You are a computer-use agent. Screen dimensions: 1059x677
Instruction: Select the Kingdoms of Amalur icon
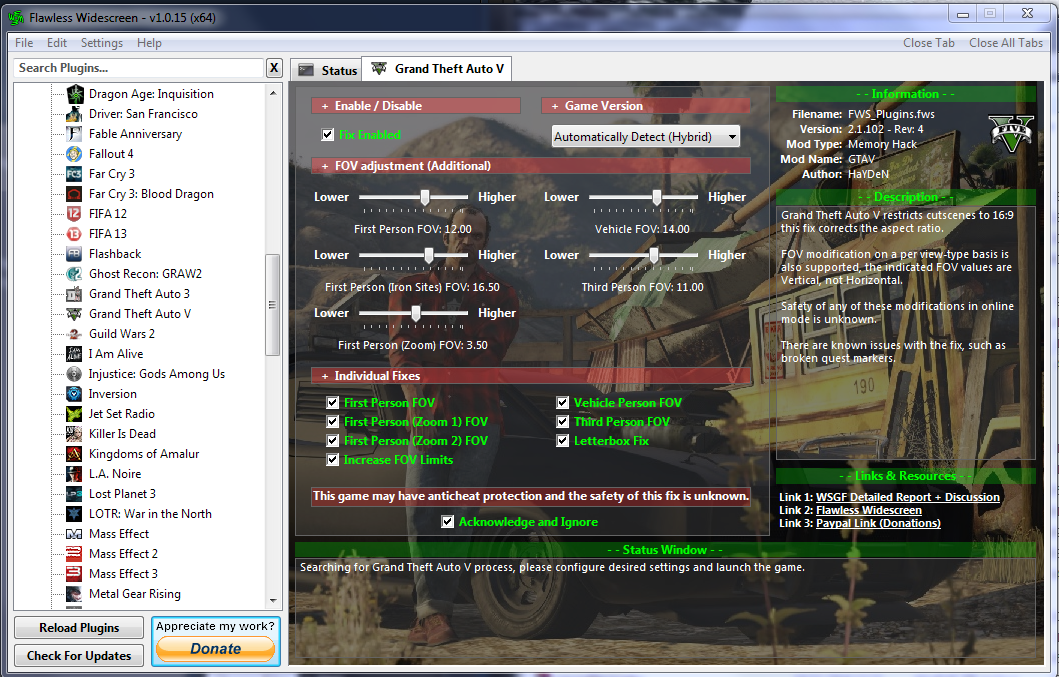(74, 454)
